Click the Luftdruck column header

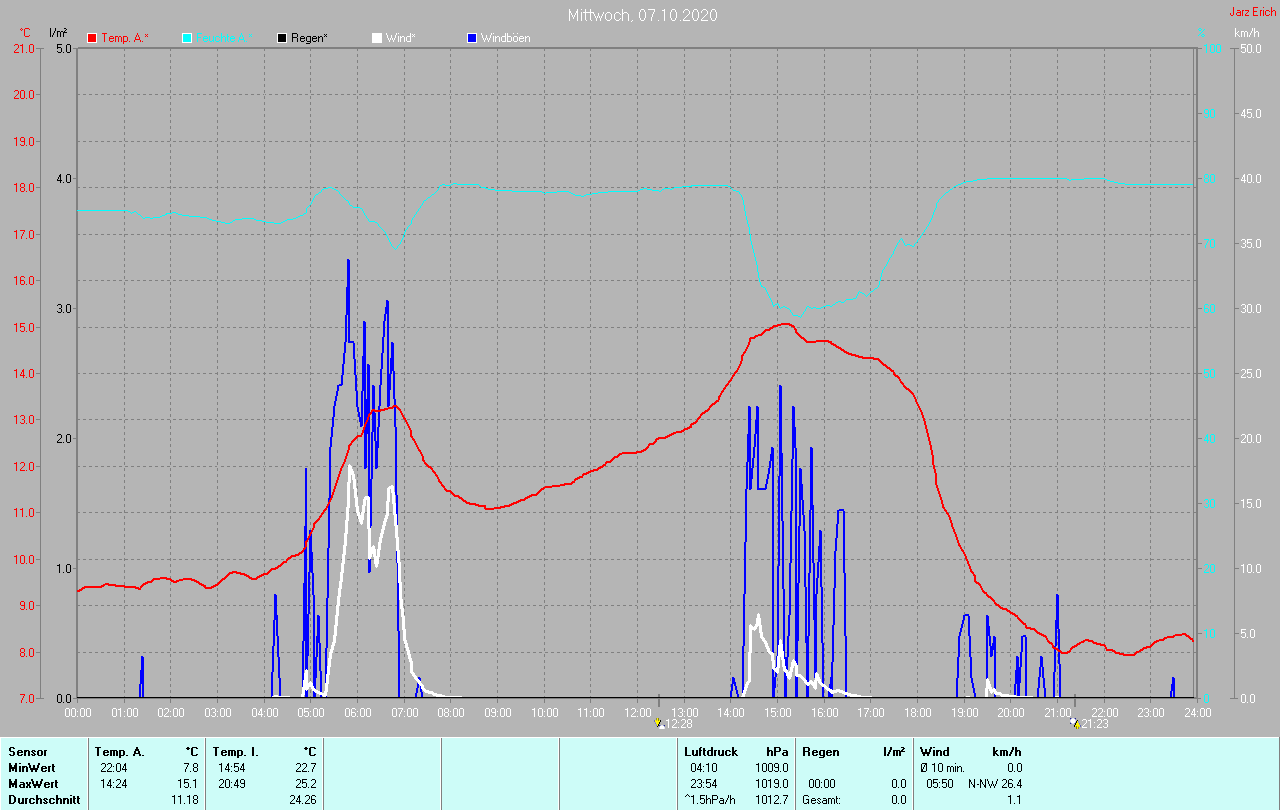[711, 752]
